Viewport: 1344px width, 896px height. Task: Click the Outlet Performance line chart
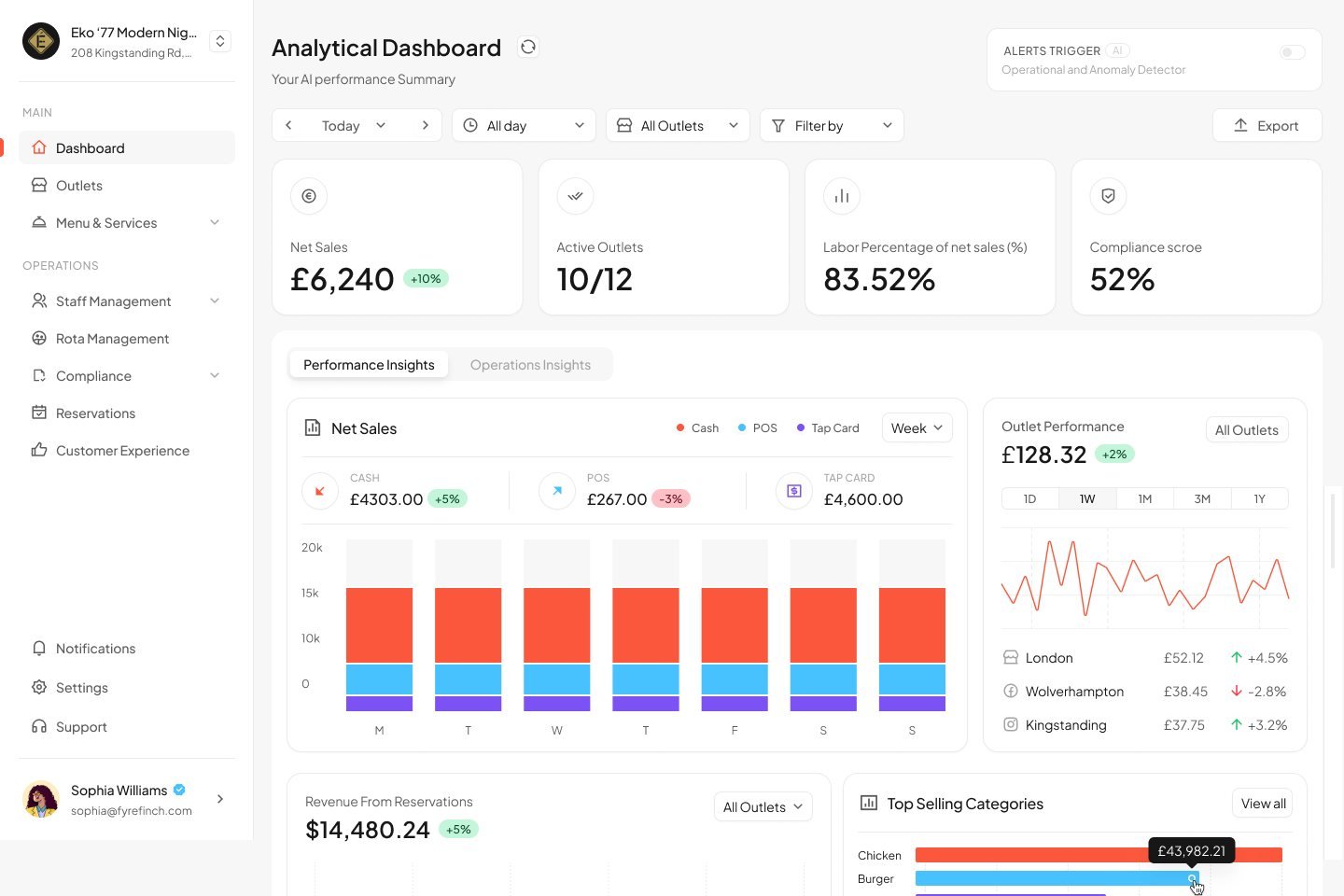coord(1145,578)
